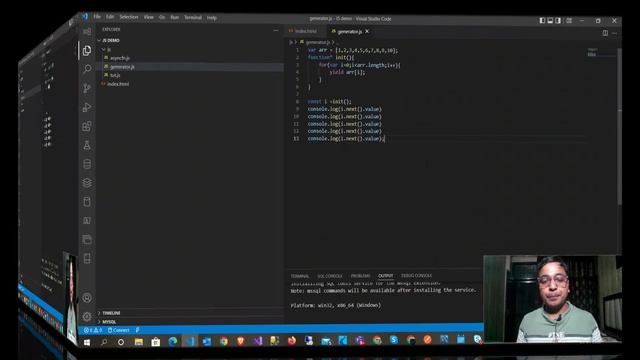This screenshot has height=360, width=640.
Task: Click errors and warnings status indicator
Action: 93,330
